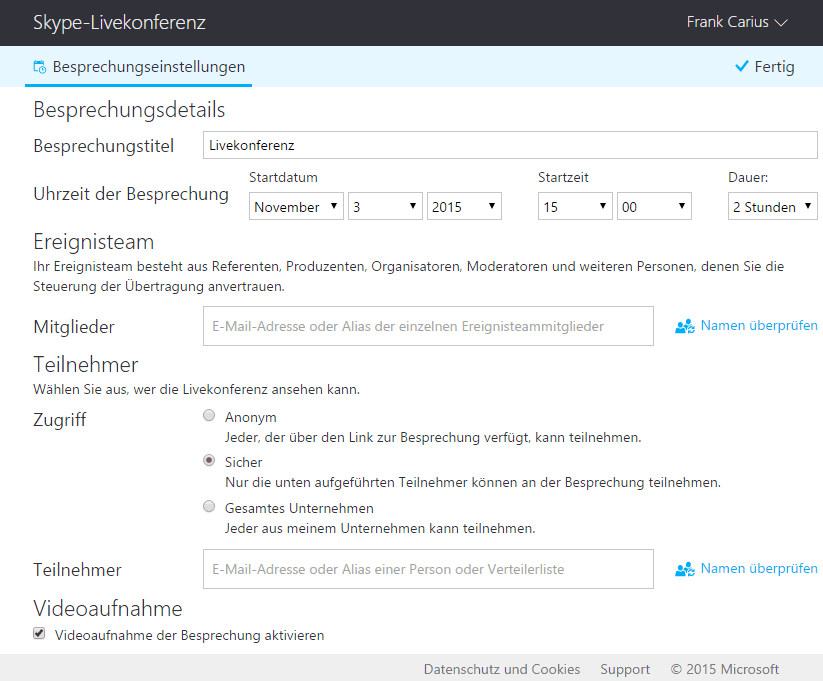Select the Anonym access radio button

(209, 416)
